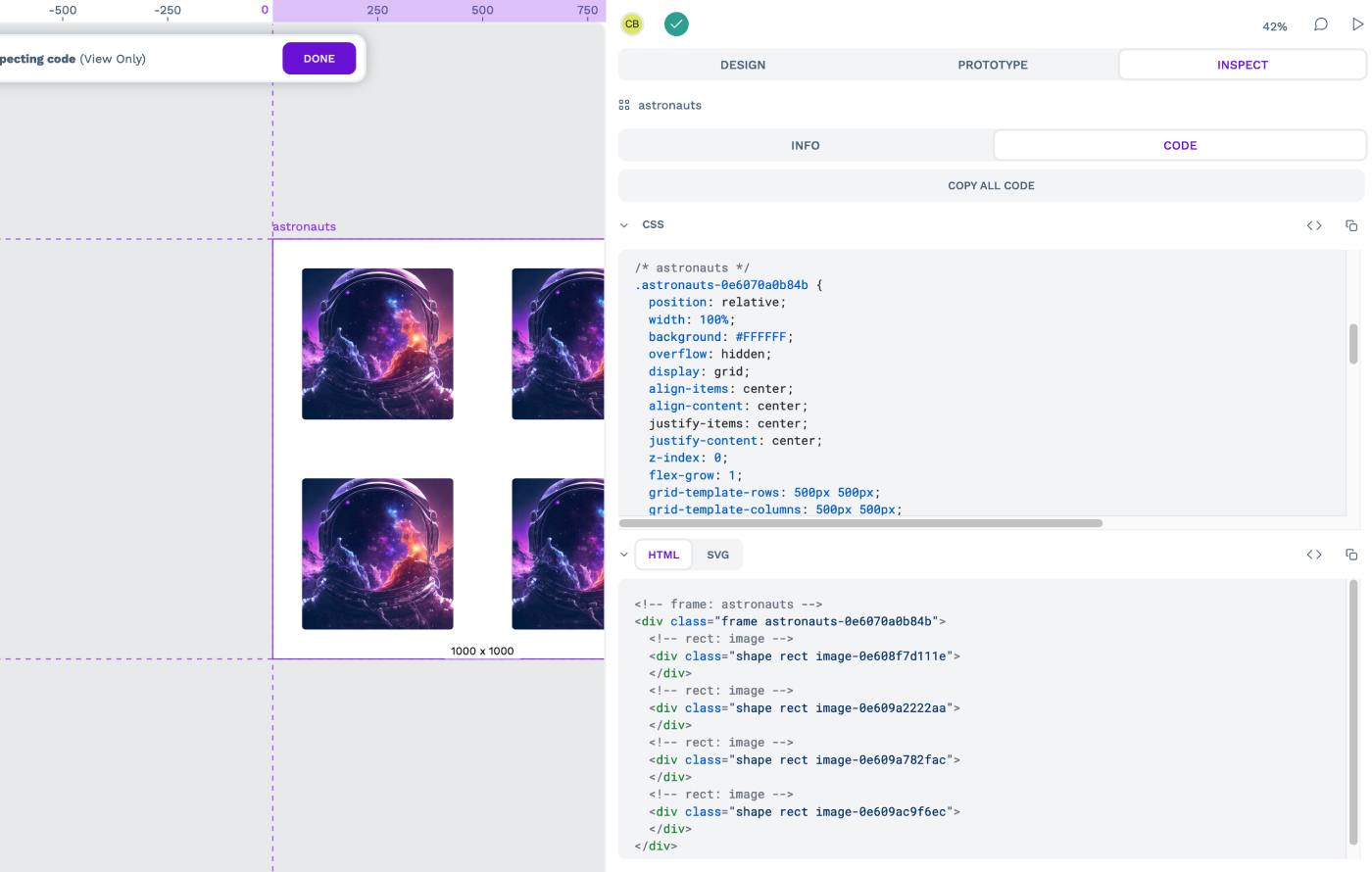Screen dimensions: 1372x872
Task: Open the comments speech bubble icon
Action: coord(1321,24)
